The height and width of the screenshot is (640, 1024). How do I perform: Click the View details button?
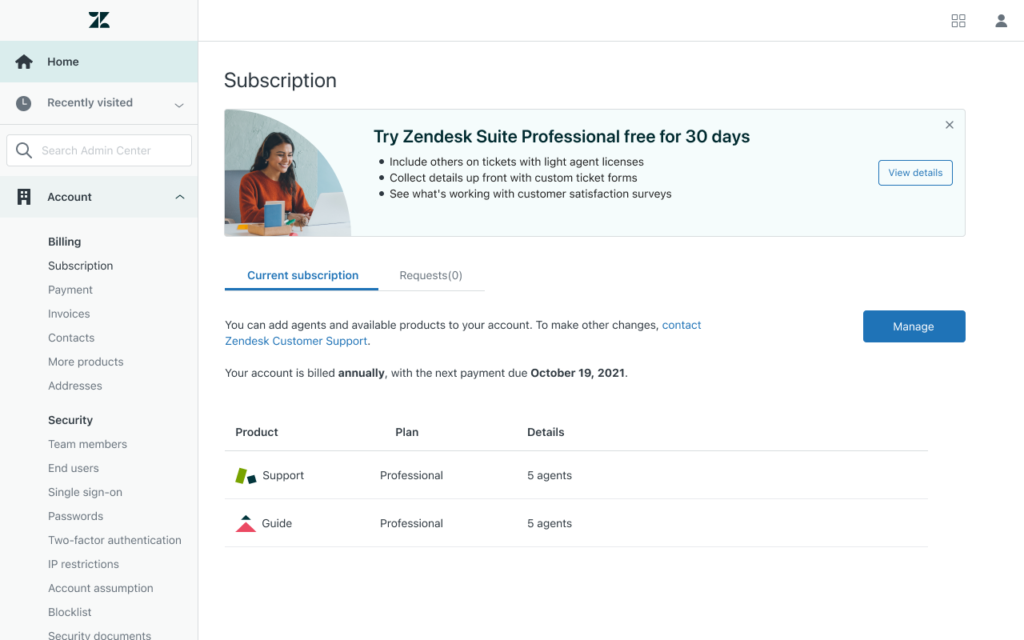pos(915,173)
